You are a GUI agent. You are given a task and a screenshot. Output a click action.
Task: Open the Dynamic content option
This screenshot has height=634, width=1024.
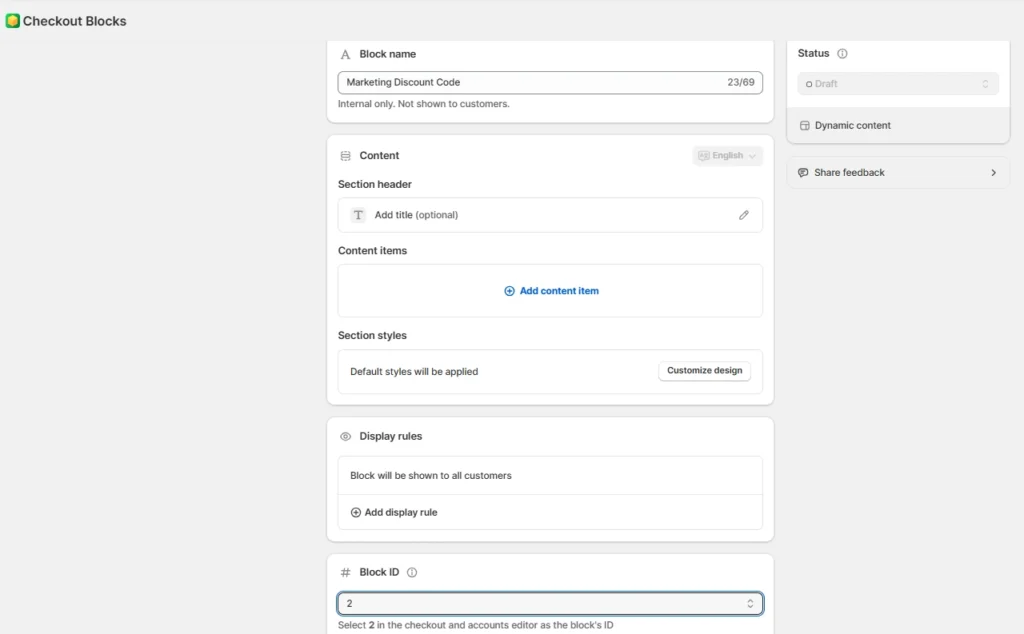(x=852, y=126)
